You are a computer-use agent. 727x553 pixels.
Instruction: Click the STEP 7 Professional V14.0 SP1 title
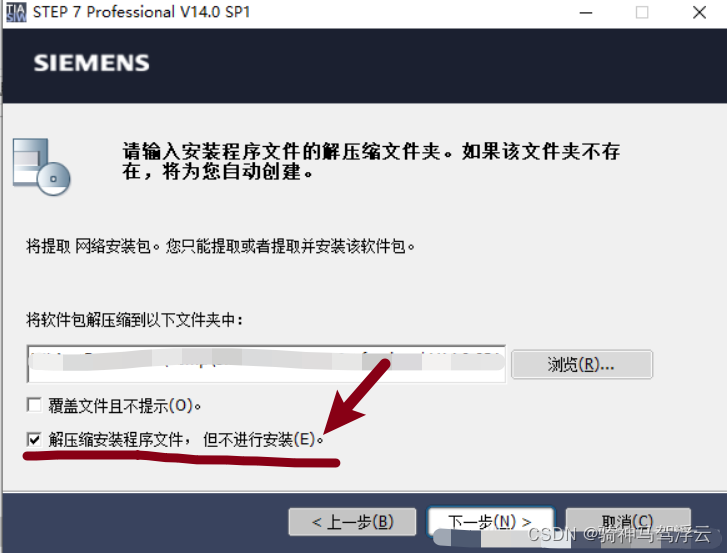(x=141, y=12)
